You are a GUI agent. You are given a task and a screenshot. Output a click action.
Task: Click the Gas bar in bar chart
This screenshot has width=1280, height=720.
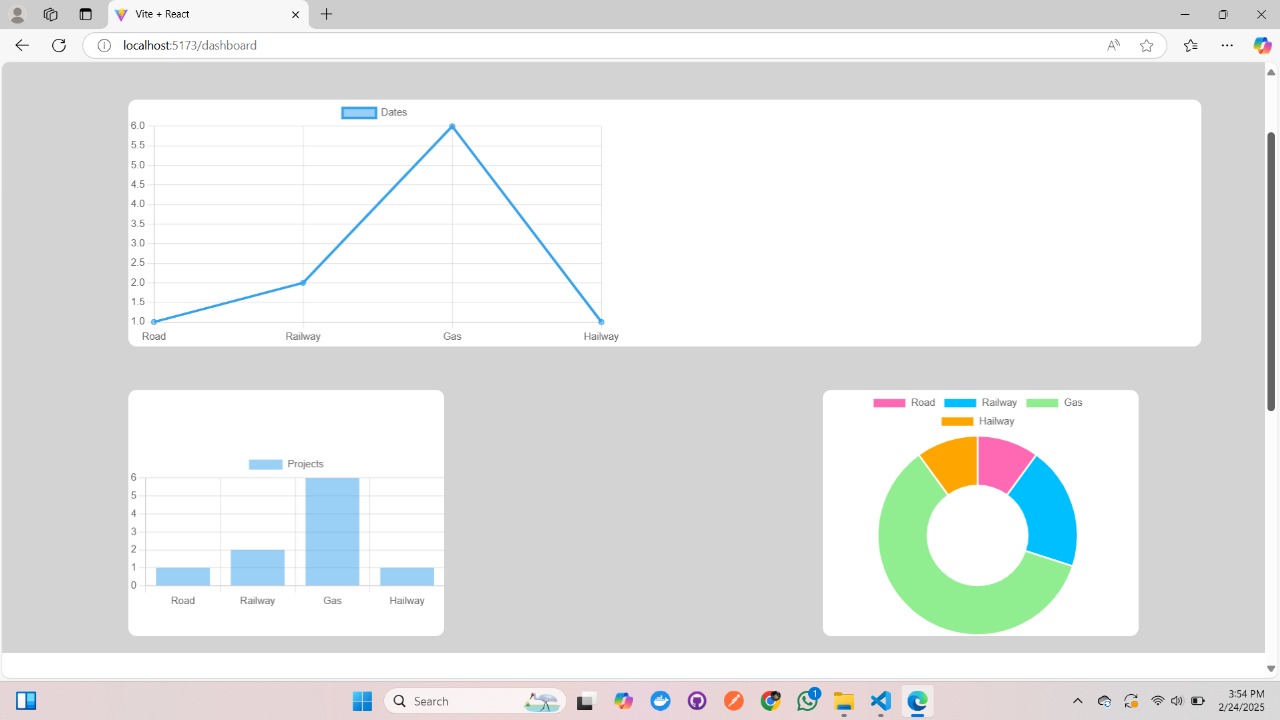pos(332,532)
